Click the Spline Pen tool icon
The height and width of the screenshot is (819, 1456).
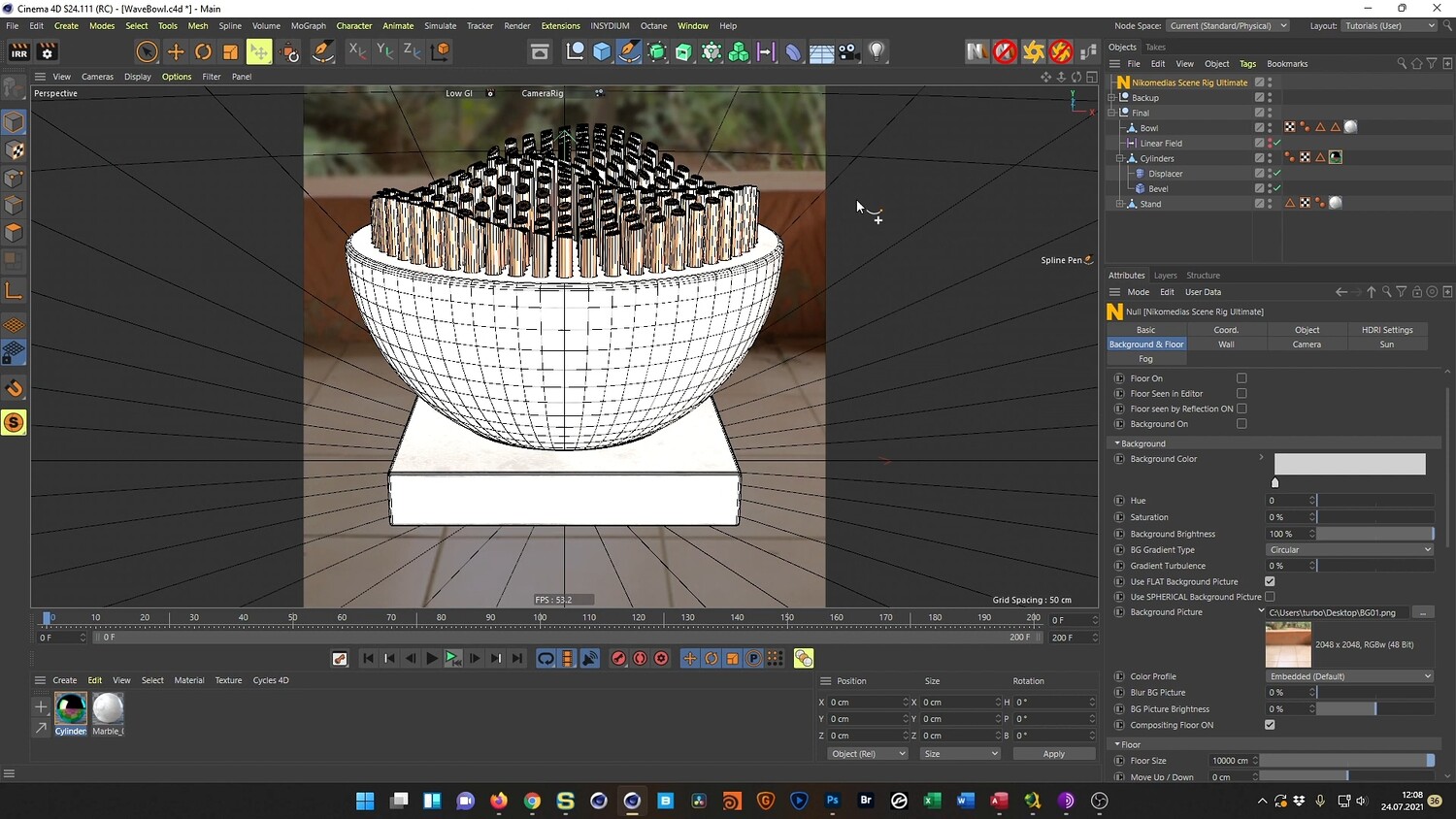[629, 51]
